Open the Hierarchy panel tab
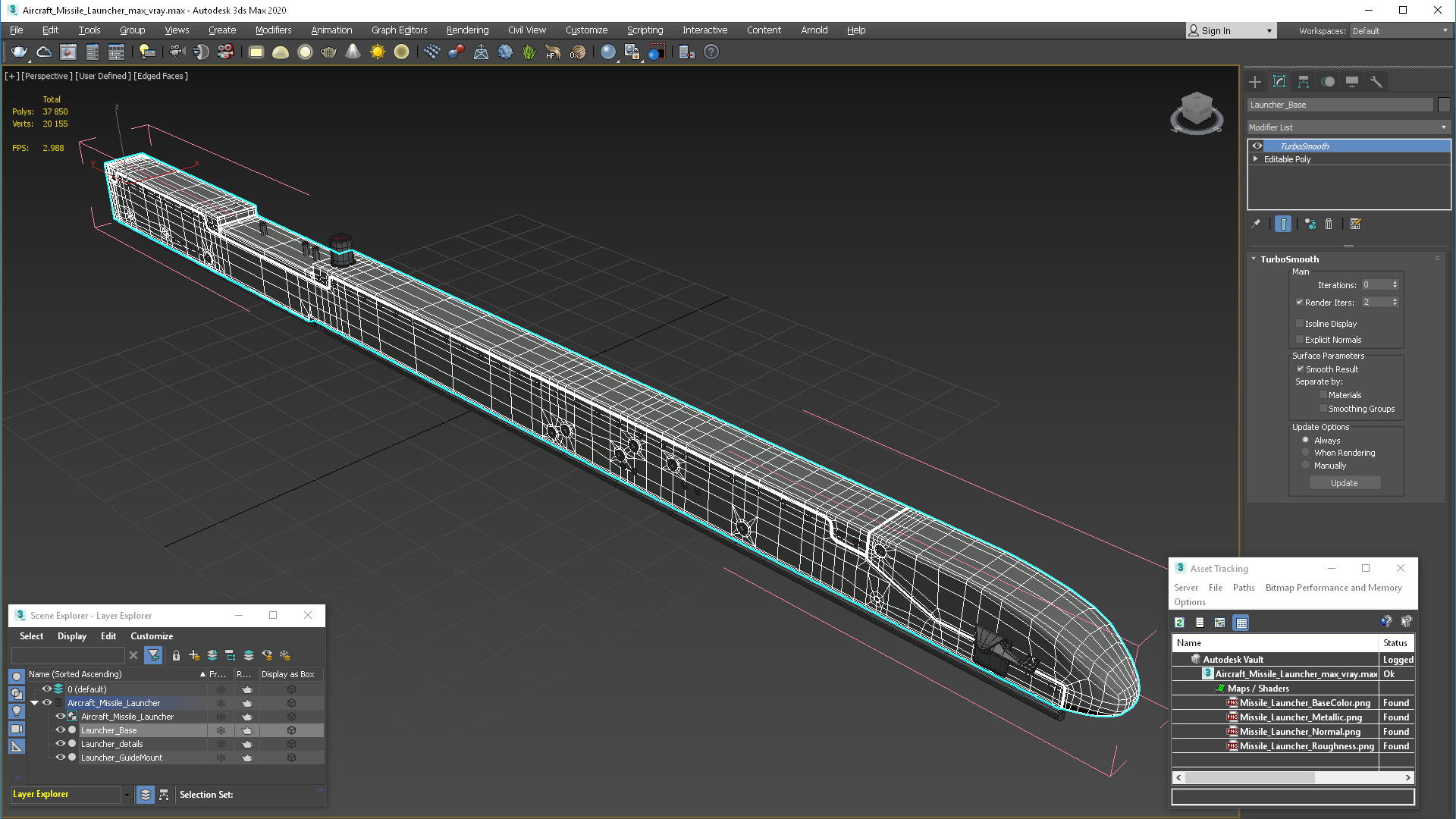The image size is (1456, 819). 1304,82
